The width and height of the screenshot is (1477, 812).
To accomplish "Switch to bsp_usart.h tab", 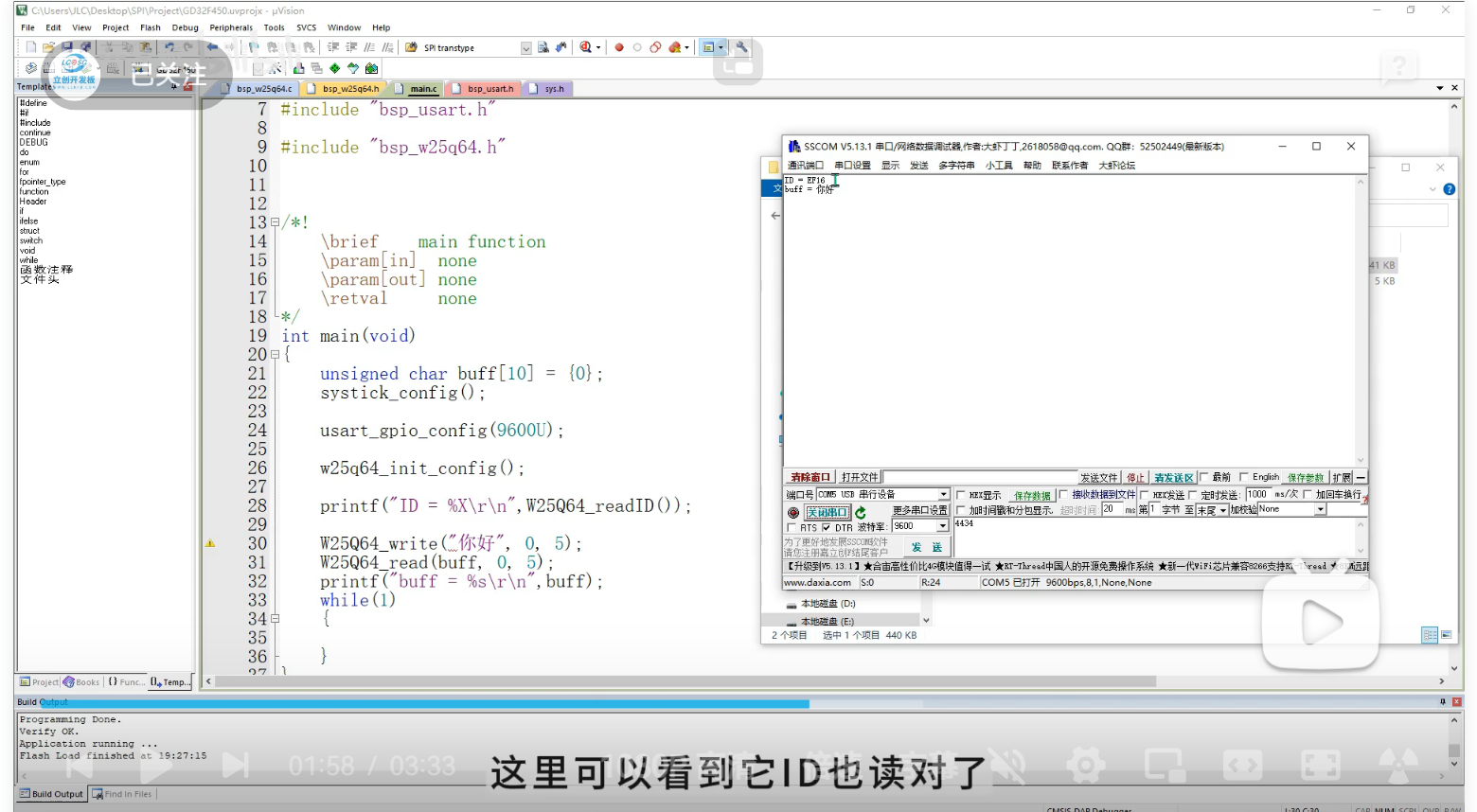I will tap(483, 89).
